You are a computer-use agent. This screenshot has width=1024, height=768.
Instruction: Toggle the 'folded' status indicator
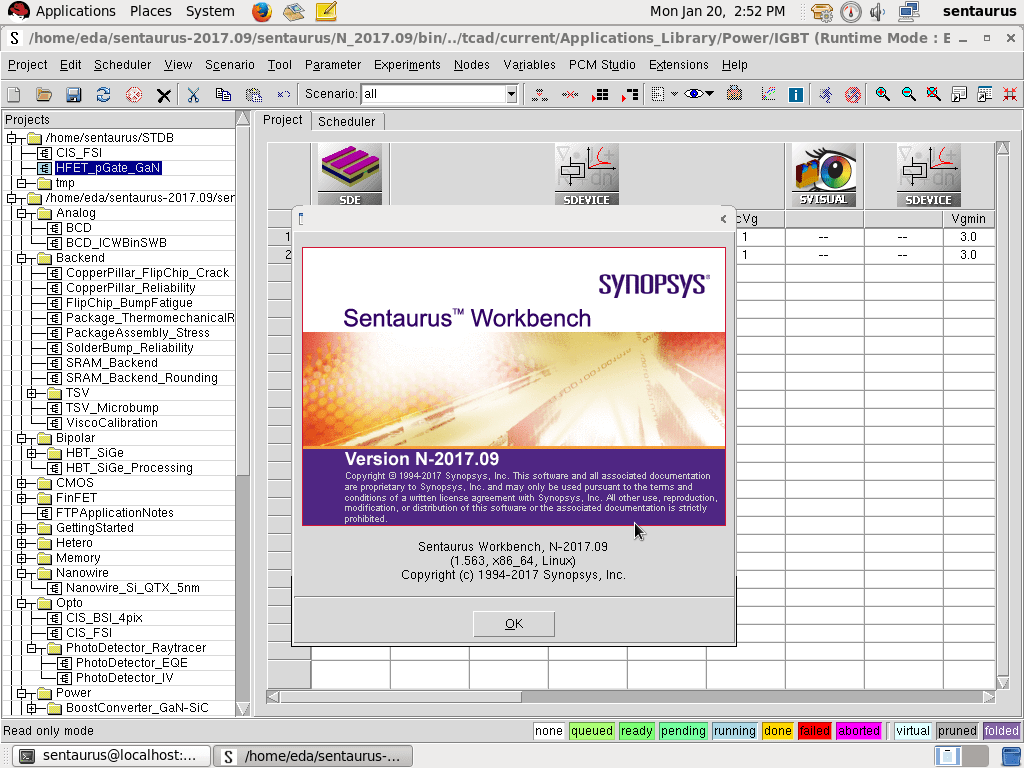[x=1001, y=731]
